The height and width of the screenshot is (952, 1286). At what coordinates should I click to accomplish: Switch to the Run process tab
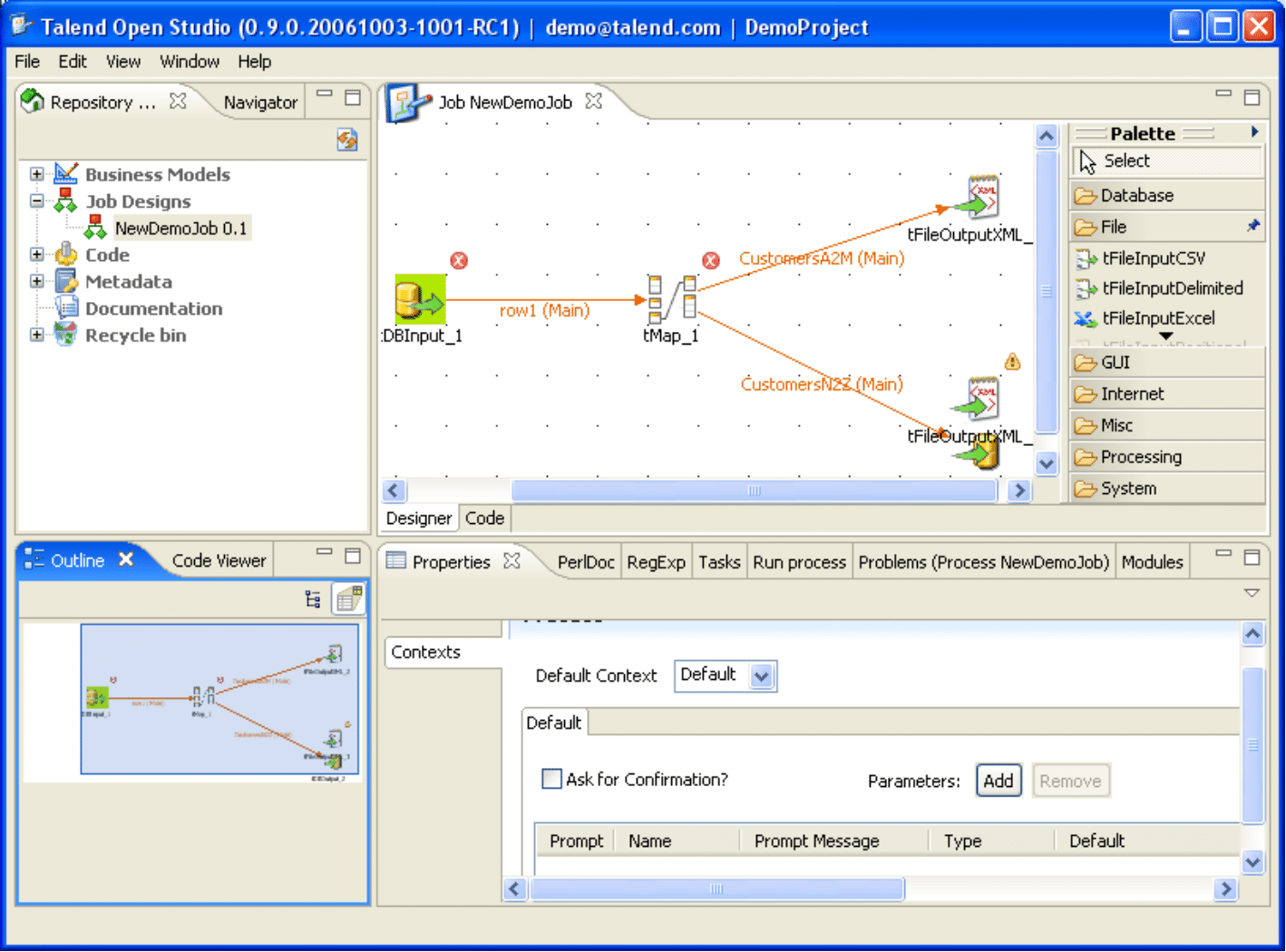click(x=799, y=561)
